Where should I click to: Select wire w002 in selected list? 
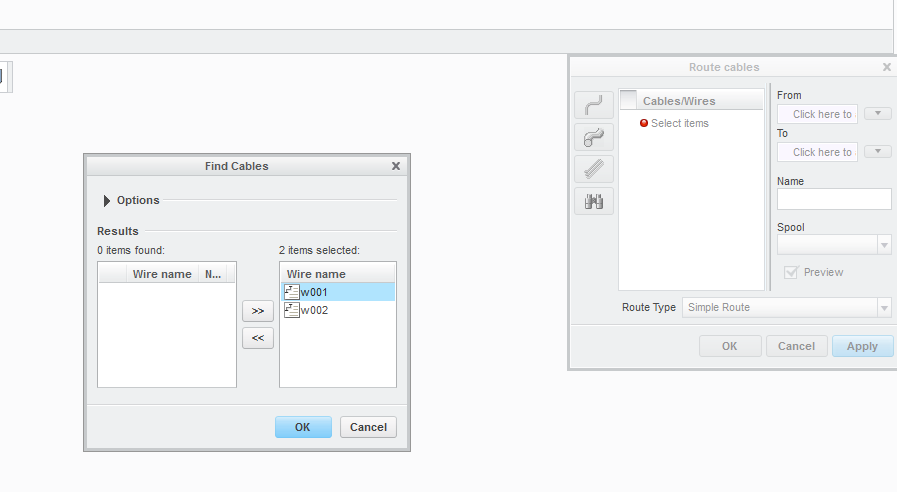(338, 310)
